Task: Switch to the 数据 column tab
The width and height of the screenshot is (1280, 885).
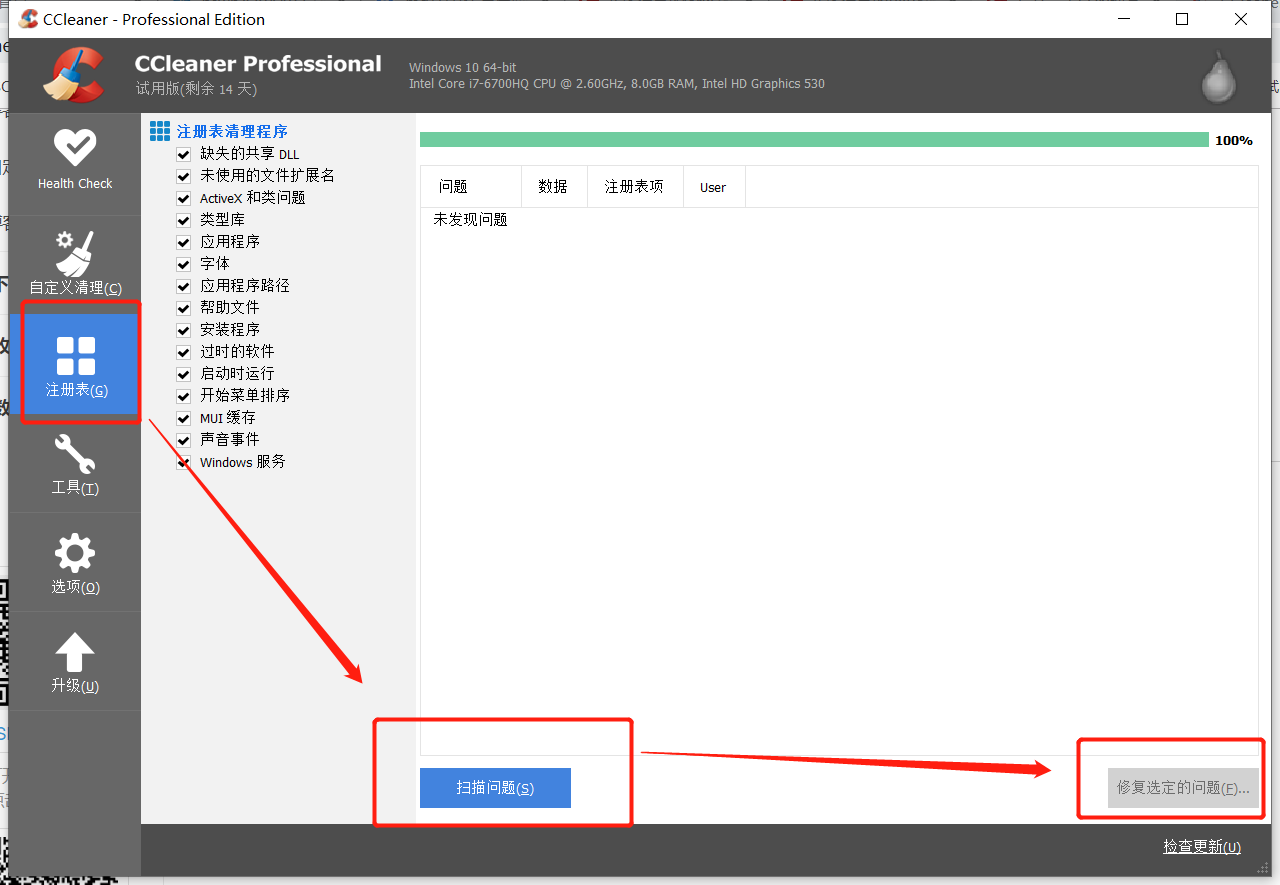Action: [554, 186]
